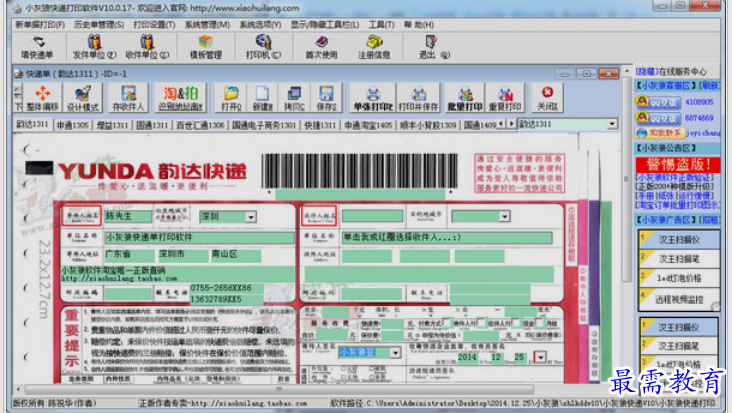This screenshot has height=413, width=732.
Task: Click 重复打印 reprint
Action: point(505,98)
